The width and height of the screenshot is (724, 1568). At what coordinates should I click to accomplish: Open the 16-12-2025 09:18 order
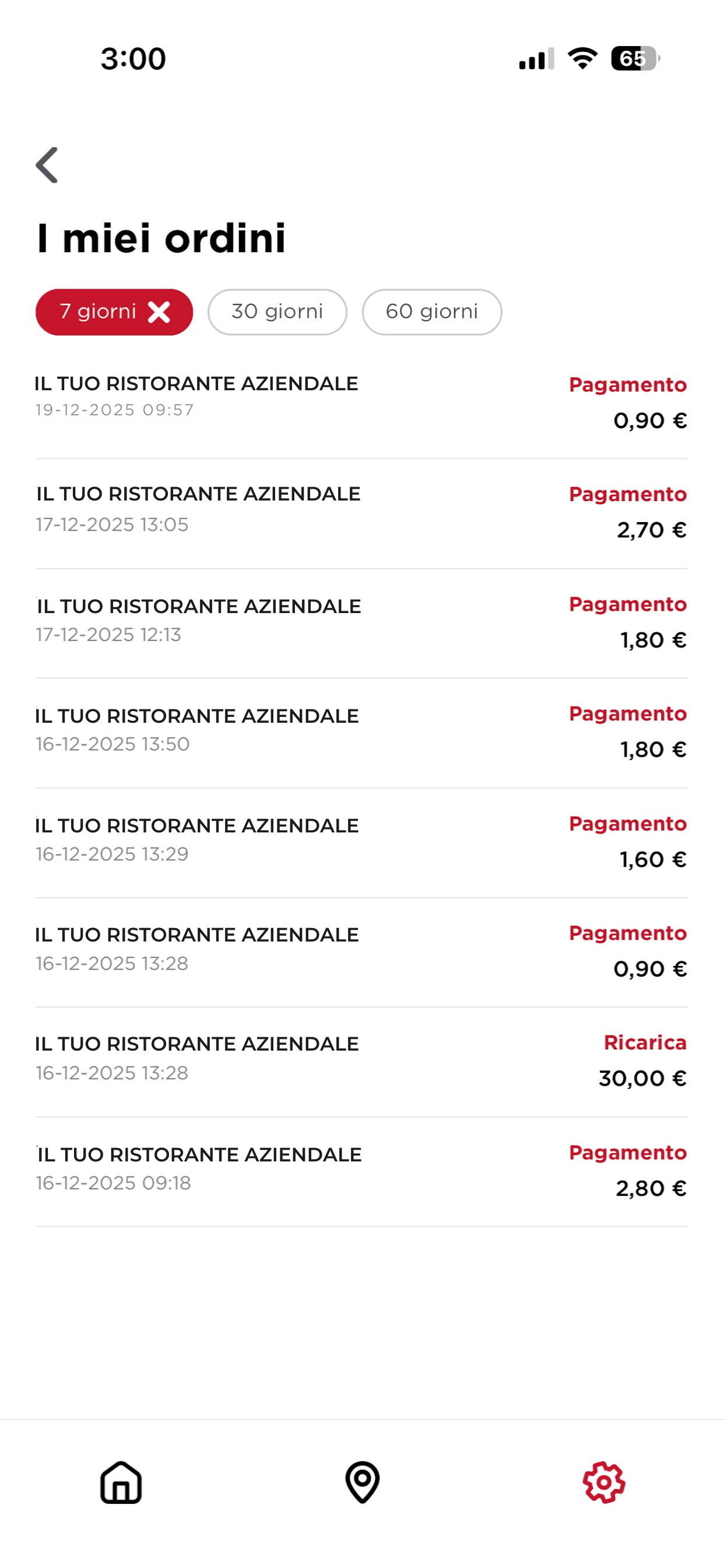[361, 1172]
